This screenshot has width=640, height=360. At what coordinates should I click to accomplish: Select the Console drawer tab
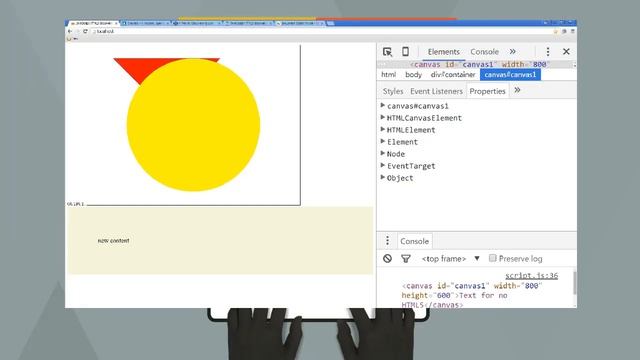point(414,241)
